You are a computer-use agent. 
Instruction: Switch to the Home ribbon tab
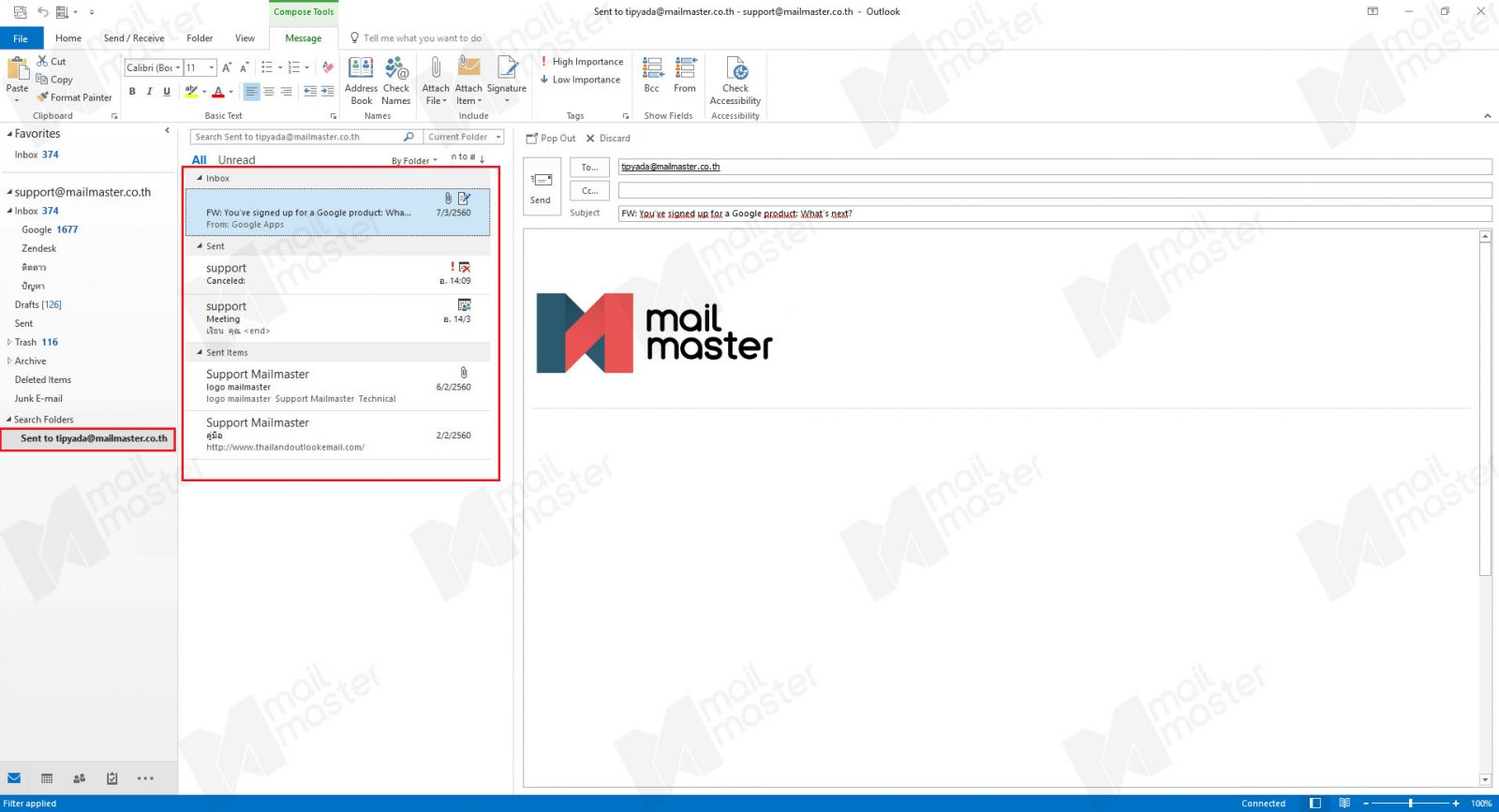(68, 38)
